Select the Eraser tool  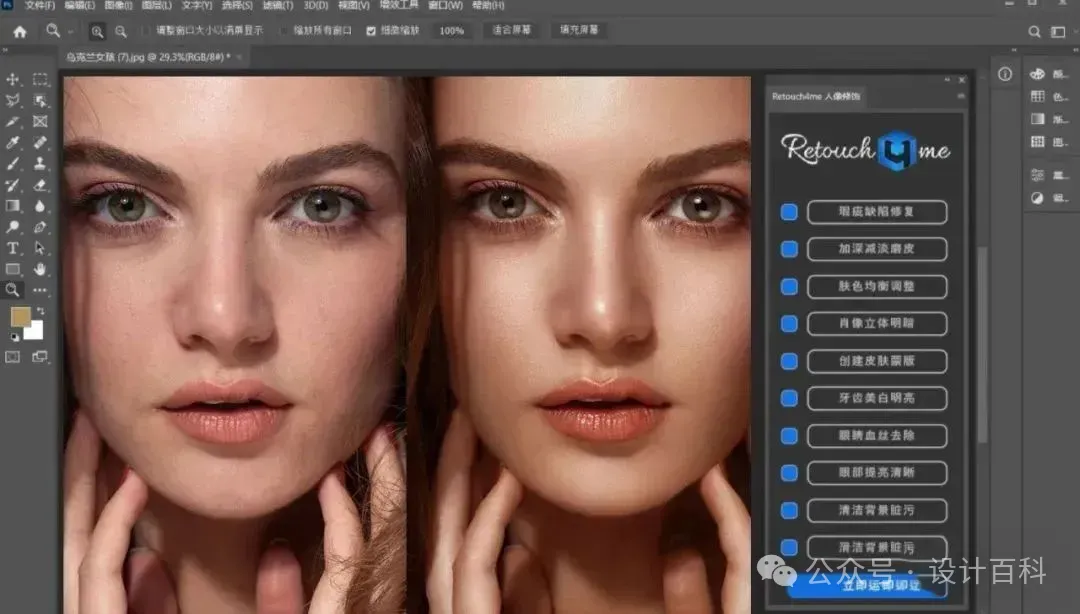point(40,185)
